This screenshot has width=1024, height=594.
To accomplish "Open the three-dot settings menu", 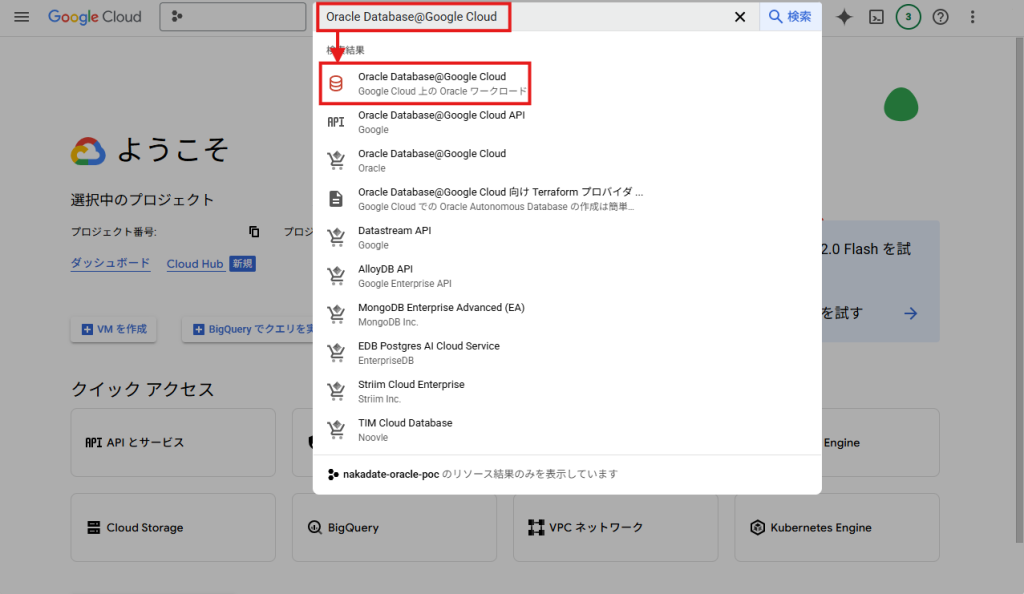I will [973, 17].
